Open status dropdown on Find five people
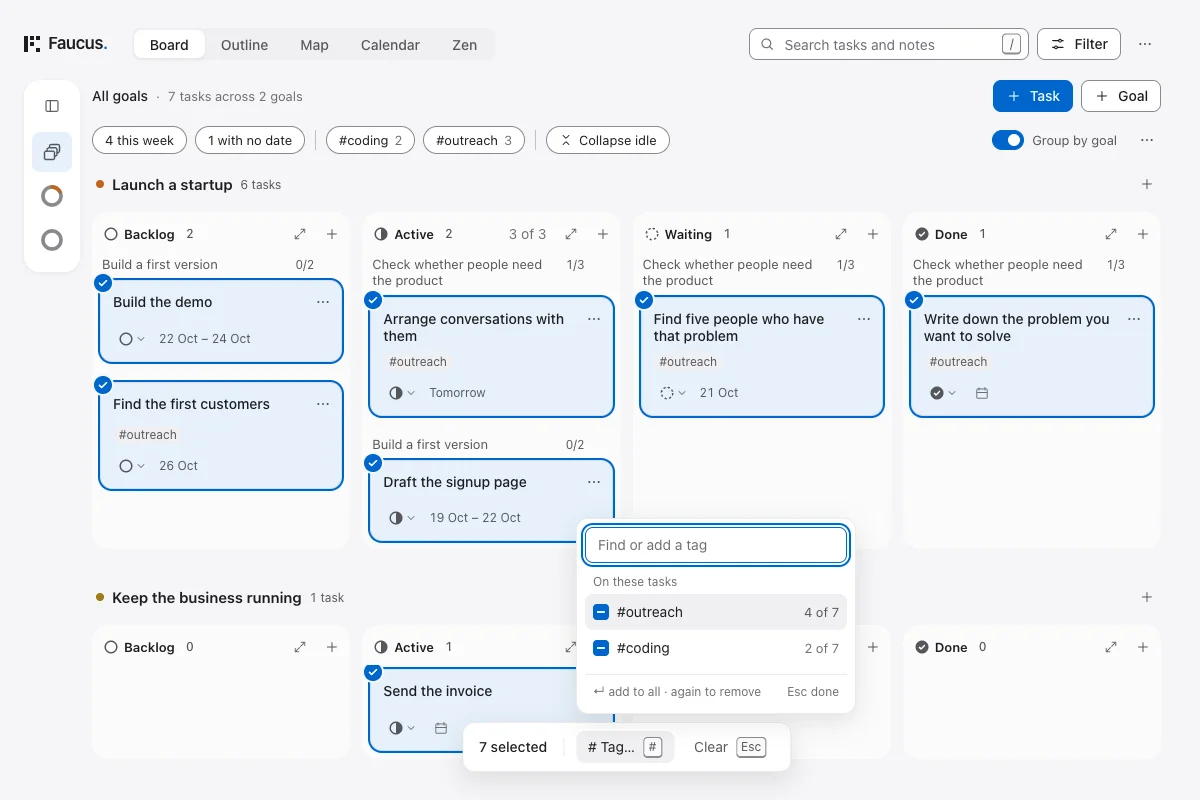Screen dimensions: 1200x800 [673, 393]
